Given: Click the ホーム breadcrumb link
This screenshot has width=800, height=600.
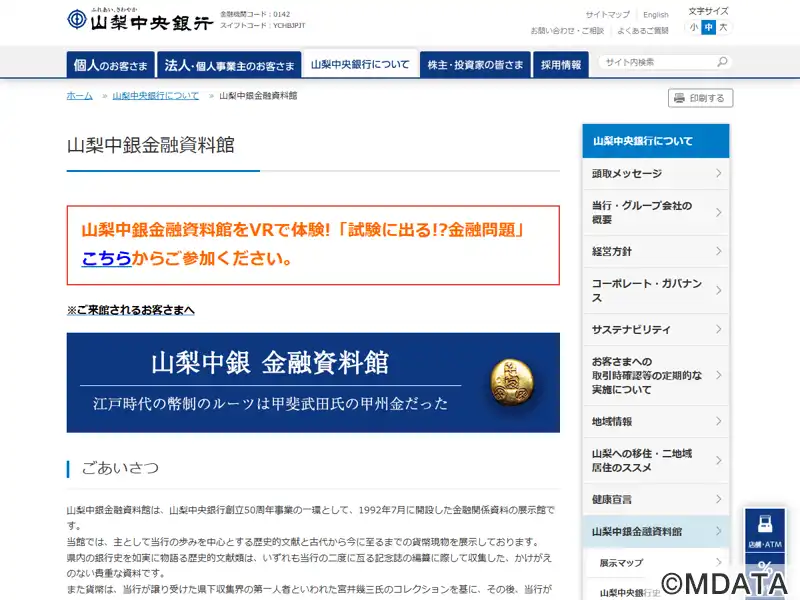Looking at the screenshot, I should point(80,95).
